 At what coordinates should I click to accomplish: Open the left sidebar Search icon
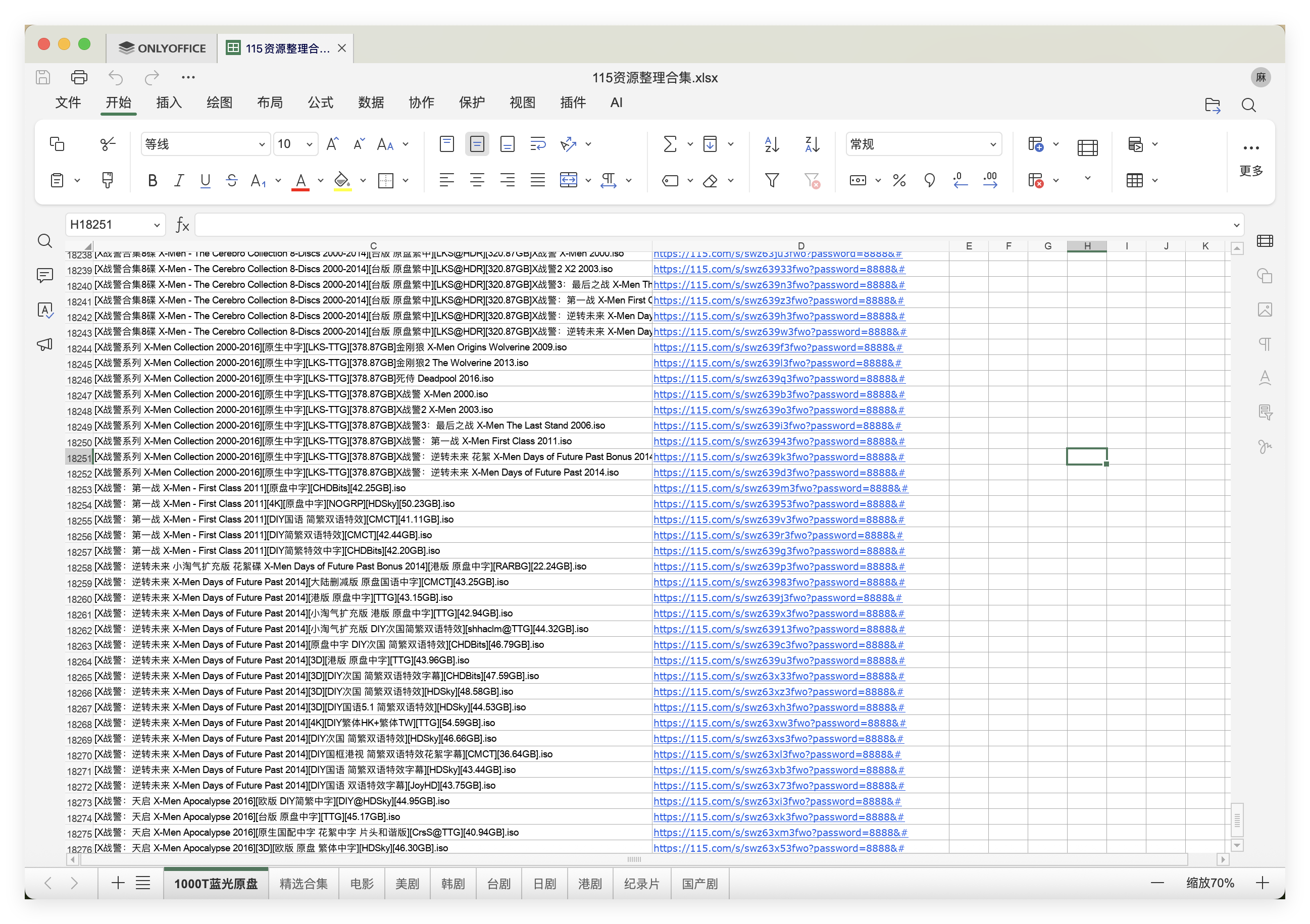[44, 241]
